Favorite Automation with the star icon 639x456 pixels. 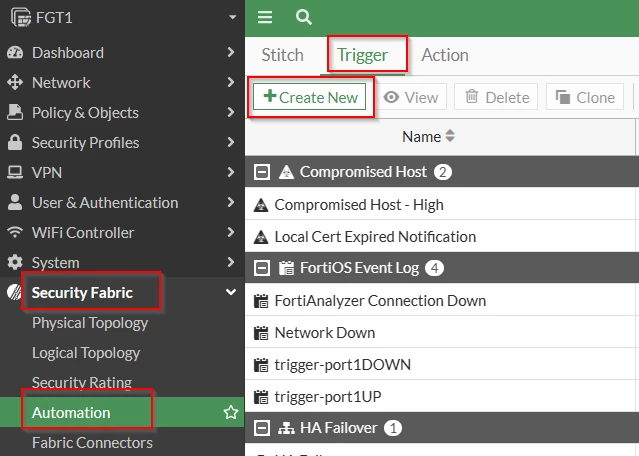[x=231, y=412]
